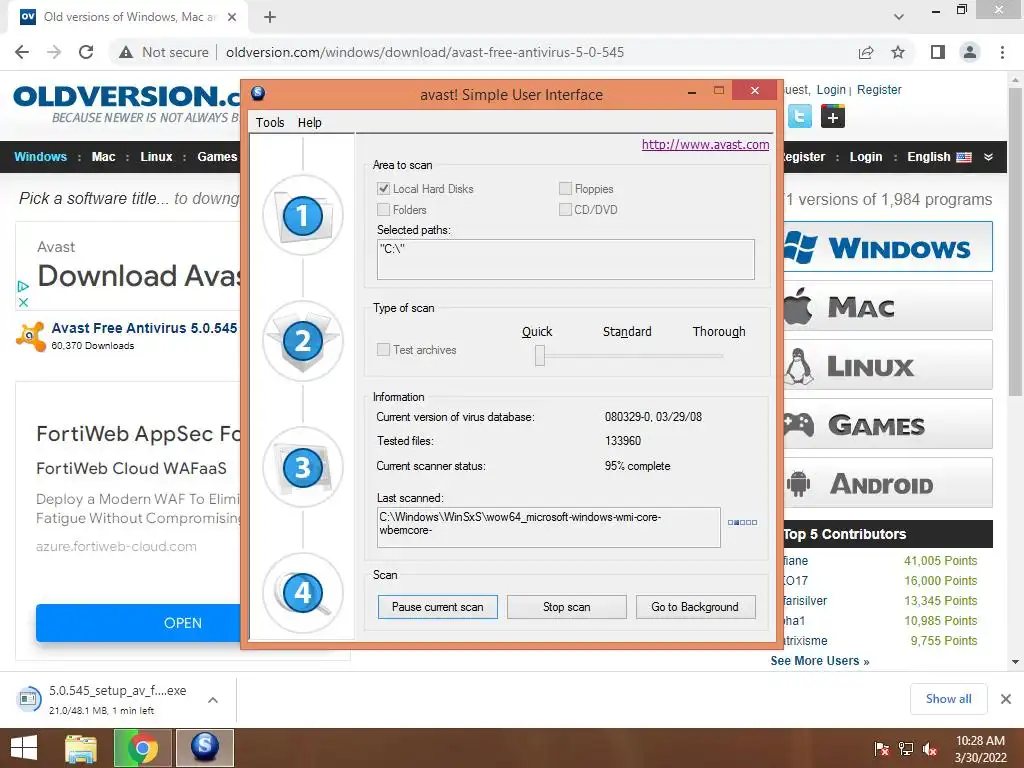
Task: Select the Old versions of Windows tab
Action: pyautogui.click(x=127, y=17)
